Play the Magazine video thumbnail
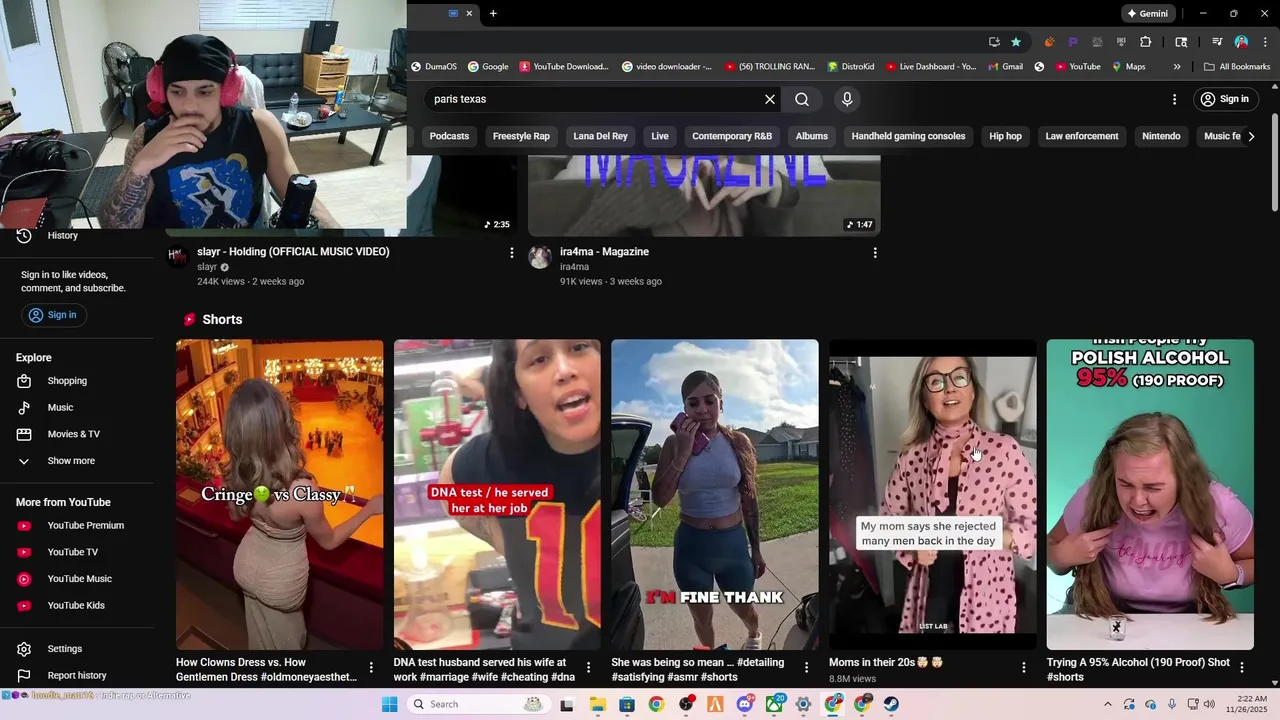 (x=704, y=195)
